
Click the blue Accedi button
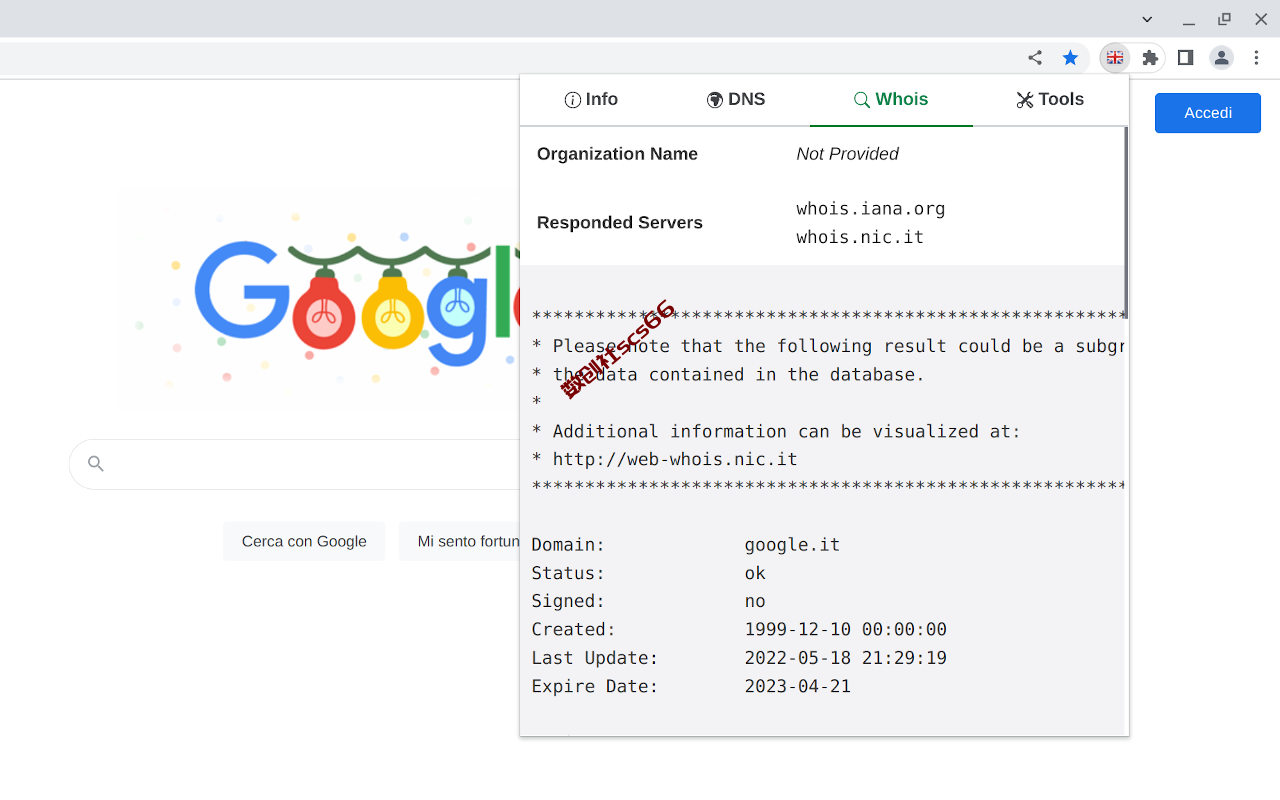click(1208, 113)
